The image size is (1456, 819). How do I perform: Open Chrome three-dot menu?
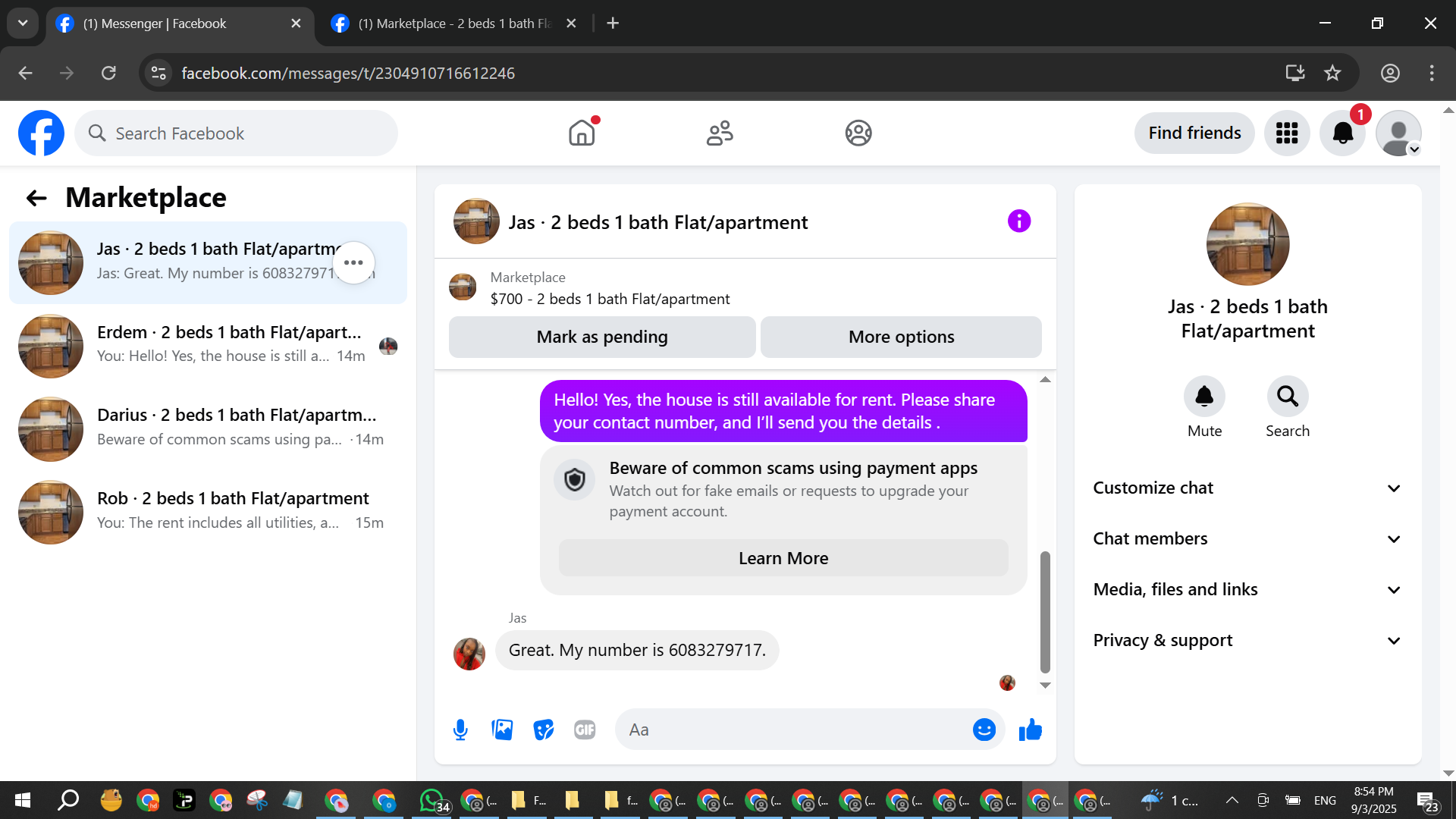click(1432, 73)
